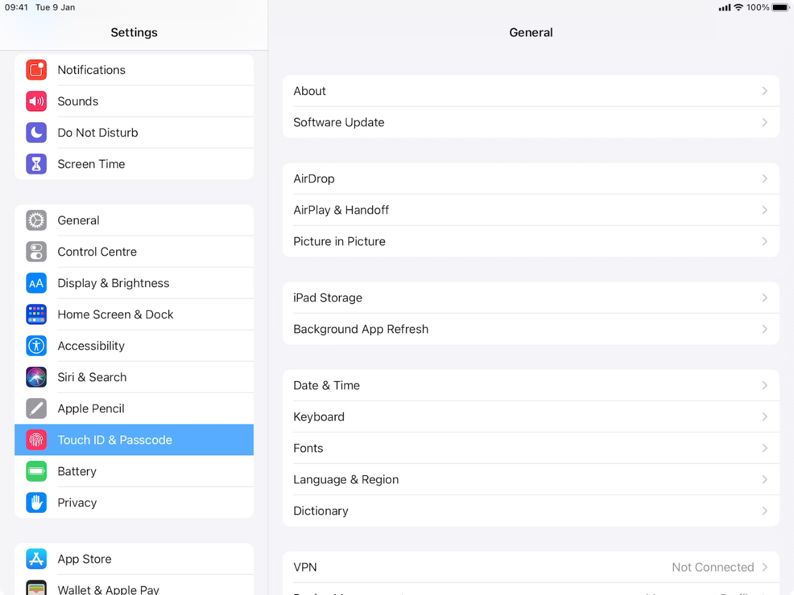Tap the battery status indicator
The image size is (794, 595).
pyautogui.click(x=780, y=7)
